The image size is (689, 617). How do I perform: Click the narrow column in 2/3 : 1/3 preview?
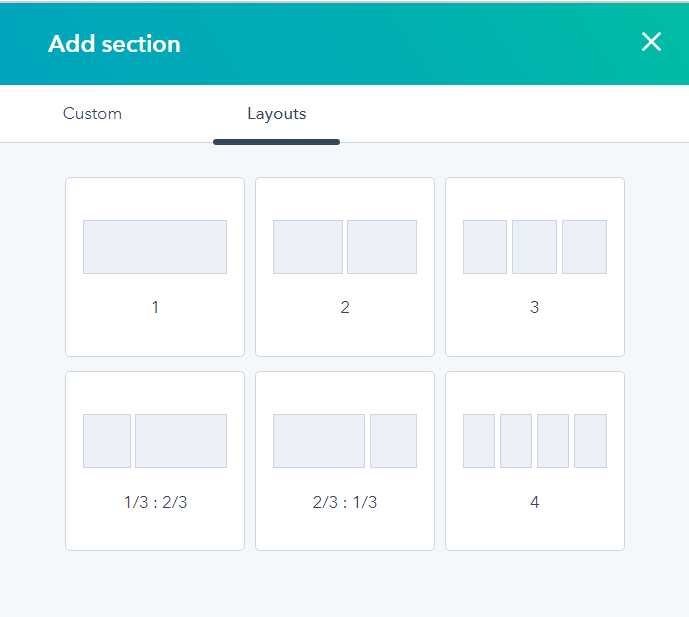(x=393, y=441)
